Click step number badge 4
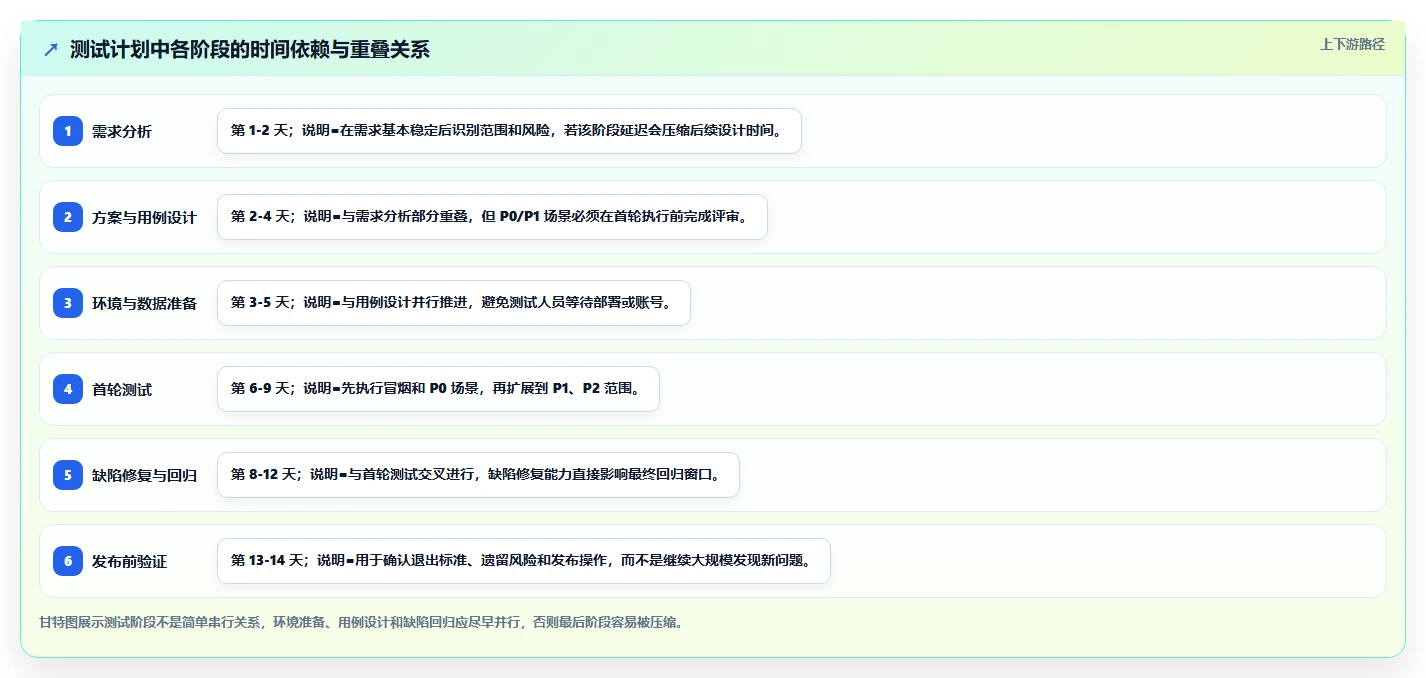 68,389
